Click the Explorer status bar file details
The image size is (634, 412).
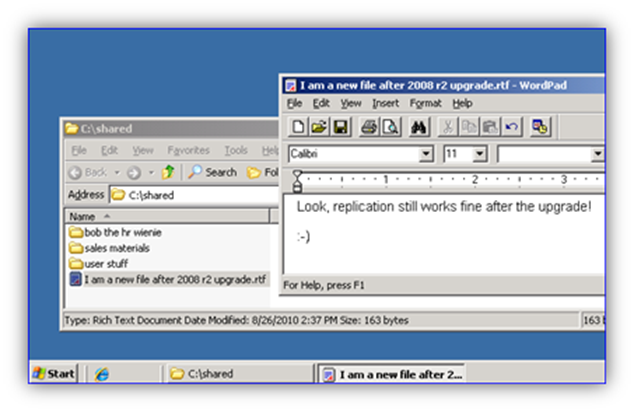pyautogui.click(x=237, y=320)
